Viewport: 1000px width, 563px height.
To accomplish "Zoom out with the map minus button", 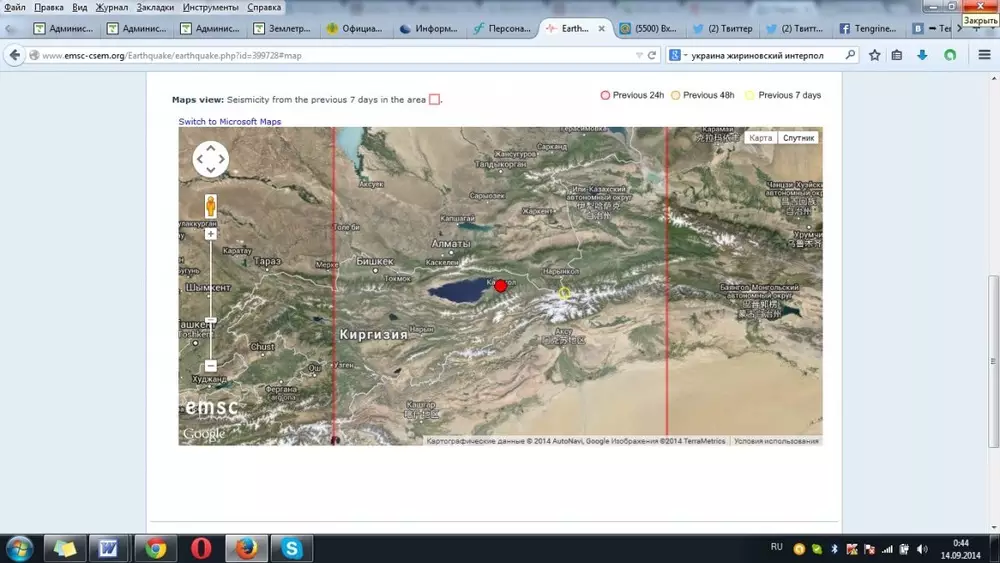I will point(211,366).
